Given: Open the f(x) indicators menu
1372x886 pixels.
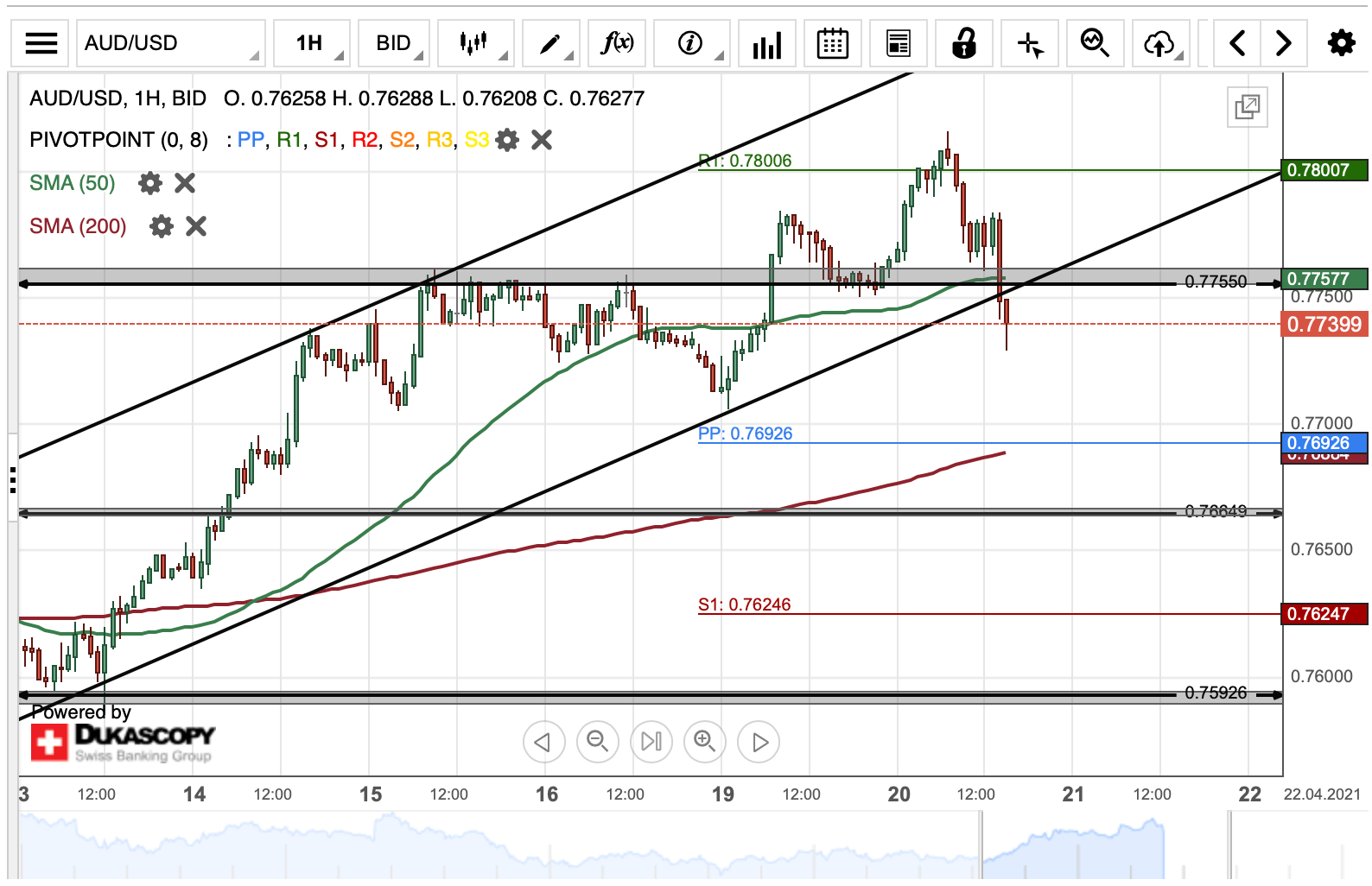Looking at the screenshot, I should [x=617, y=42].
